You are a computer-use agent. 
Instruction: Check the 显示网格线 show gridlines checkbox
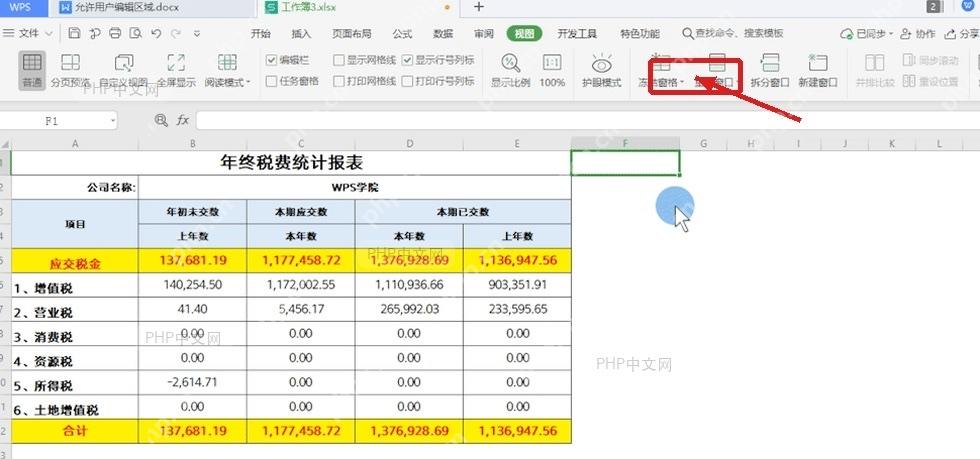(x=339, y=61)
